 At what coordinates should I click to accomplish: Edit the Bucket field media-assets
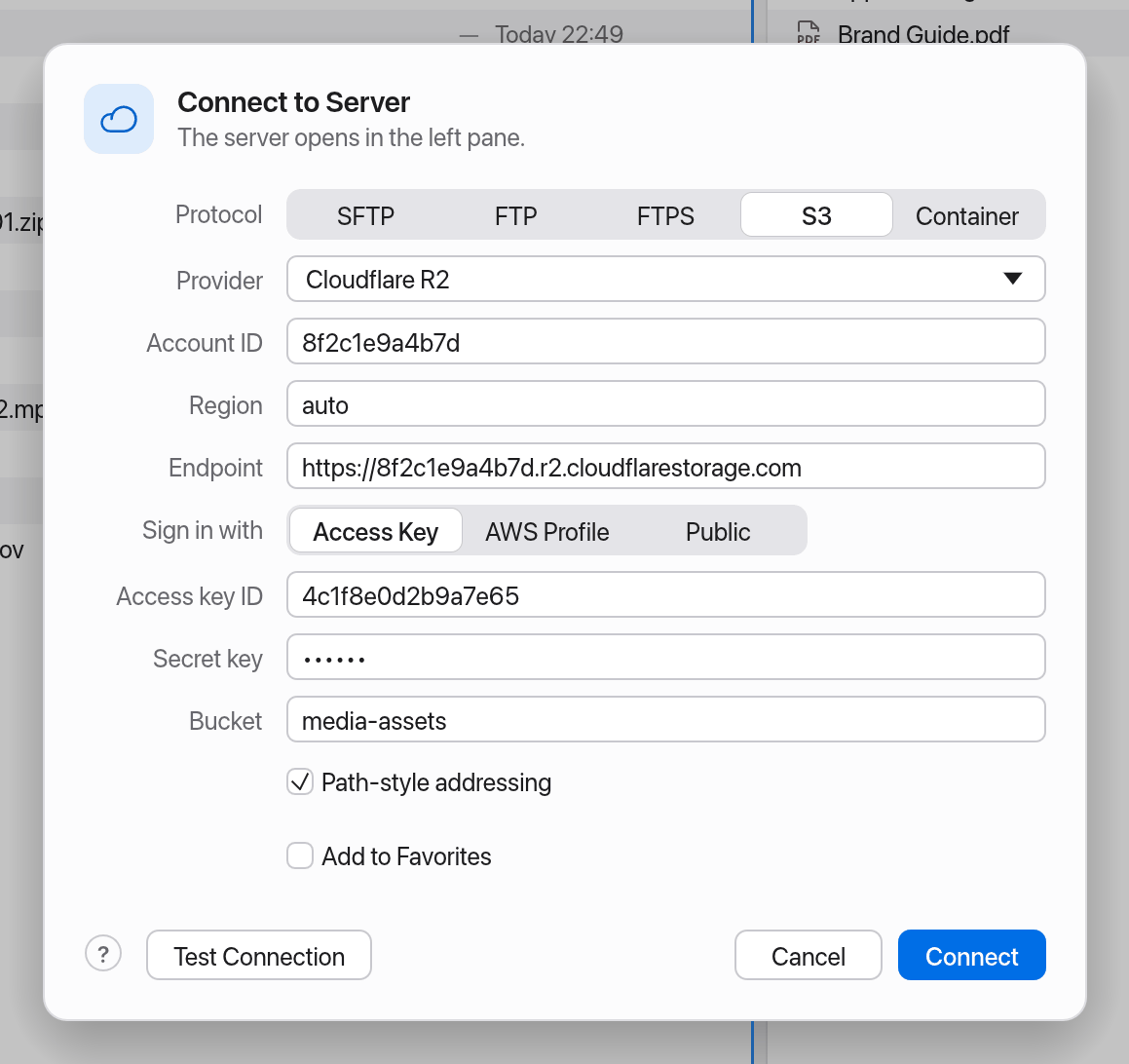tap(666, 720)
